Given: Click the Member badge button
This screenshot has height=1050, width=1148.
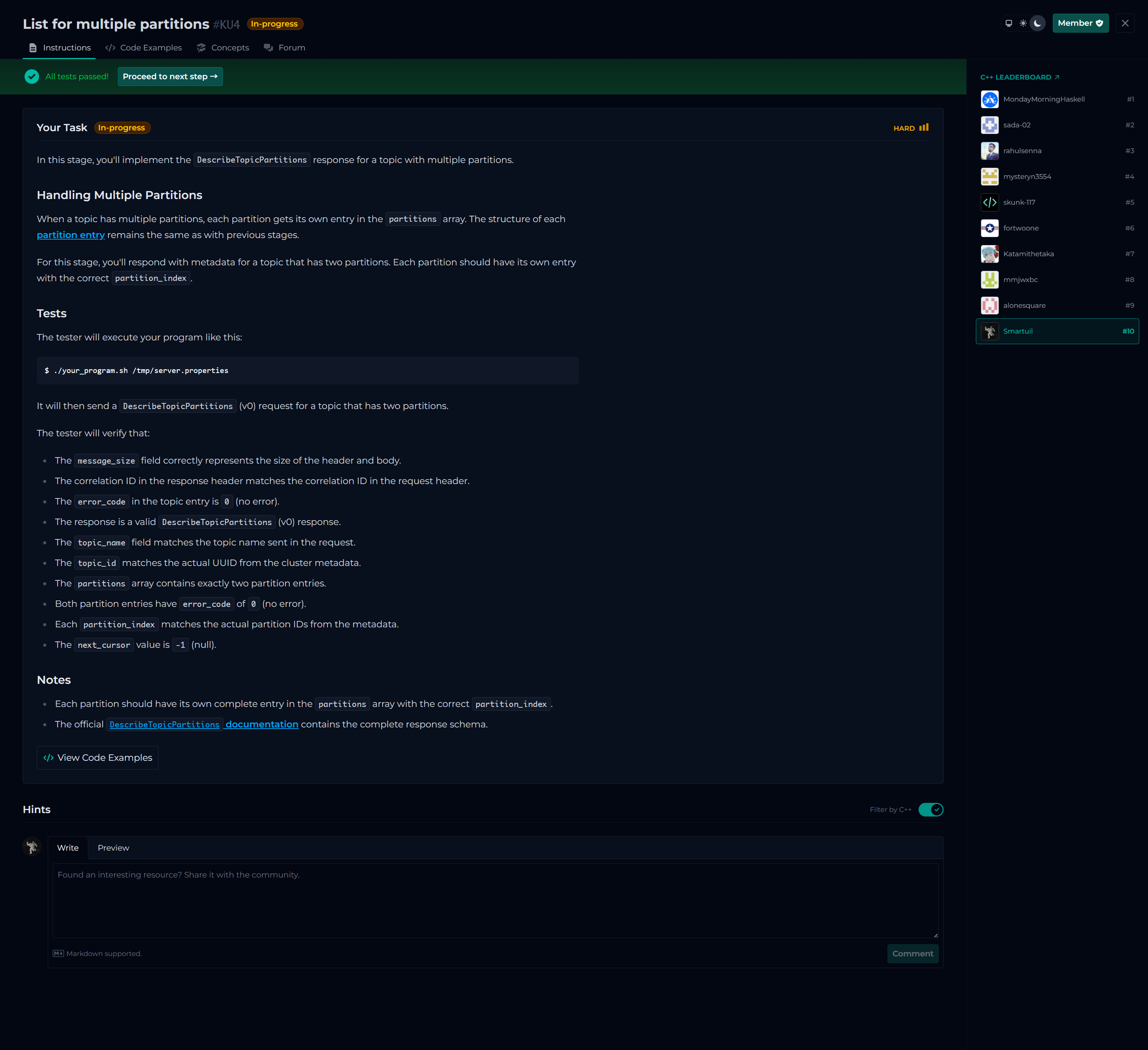Looking at the screenshot, I should (1080, 24).
